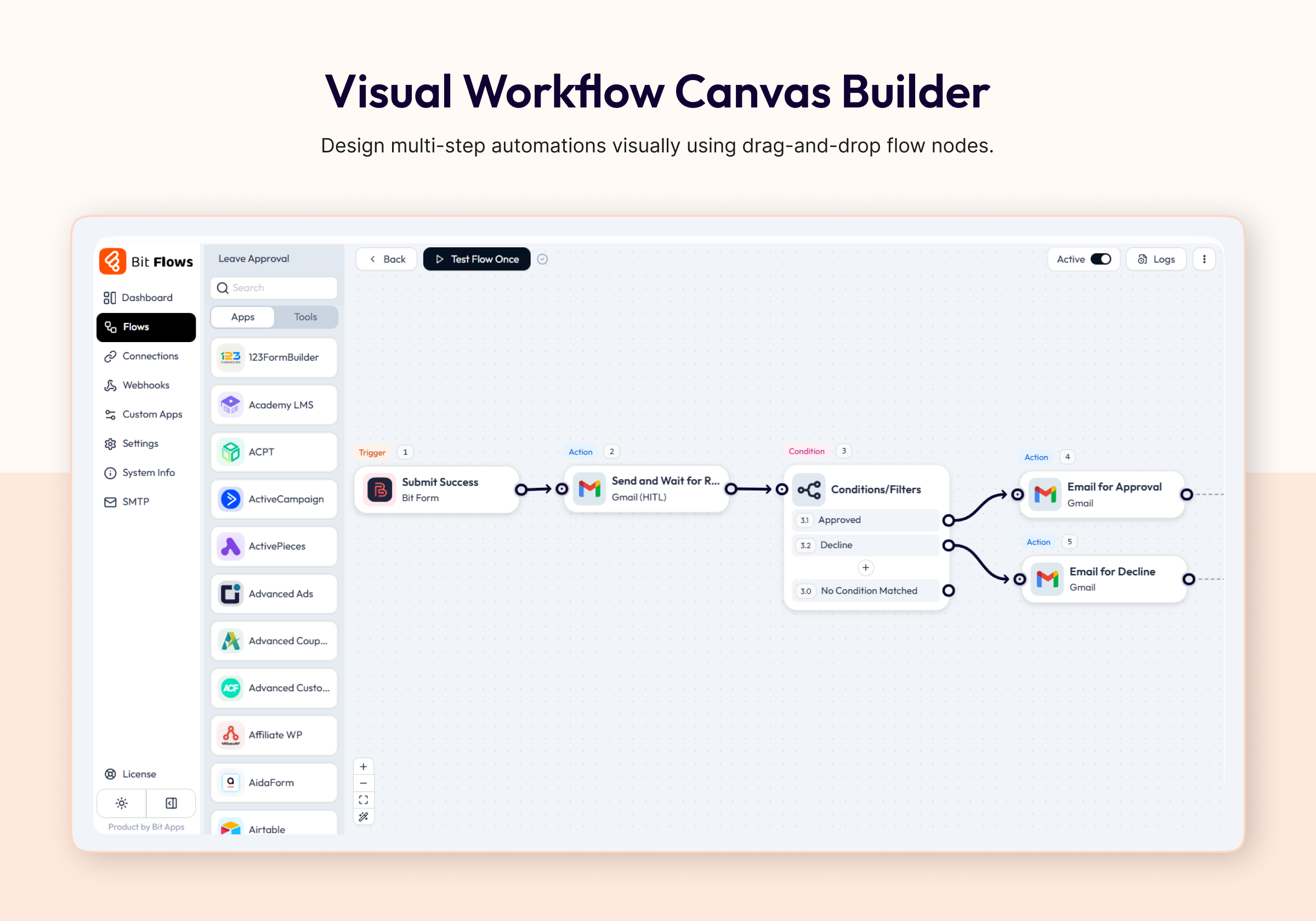The height and width of the screenshot is (921, 1316).
Task: Select the 123FormBuilder app icon
Action: (230, 357)
